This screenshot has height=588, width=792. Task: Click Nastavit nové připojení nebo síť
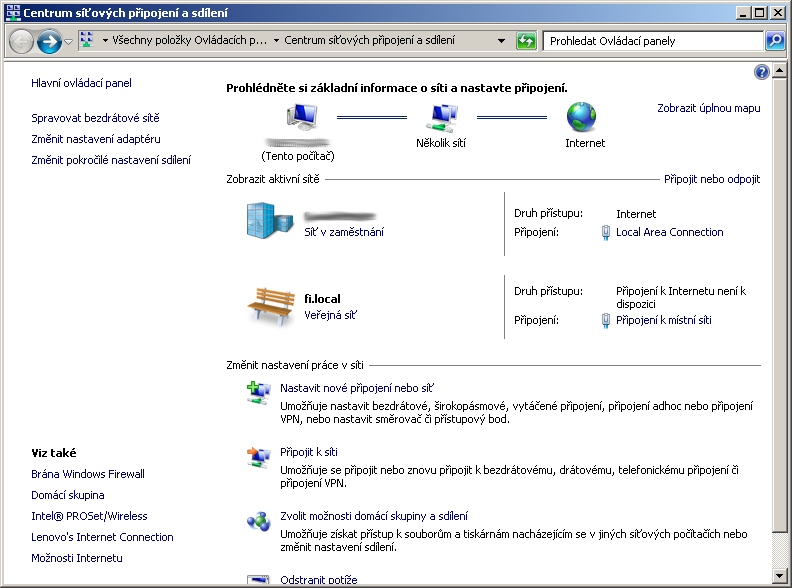pyautogui.click(x=357, y=388)
